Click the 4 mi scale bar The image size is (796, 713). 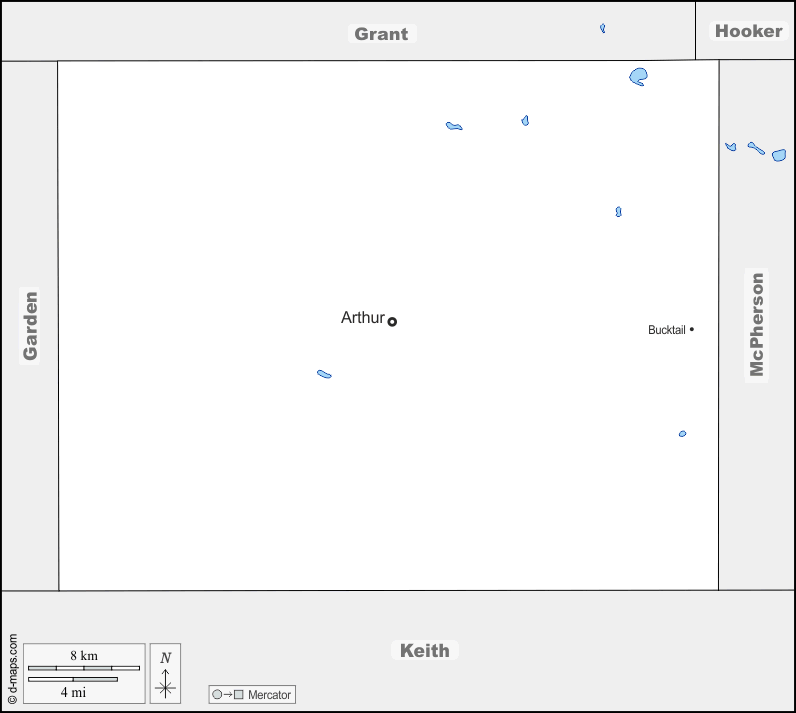point(72,680)
